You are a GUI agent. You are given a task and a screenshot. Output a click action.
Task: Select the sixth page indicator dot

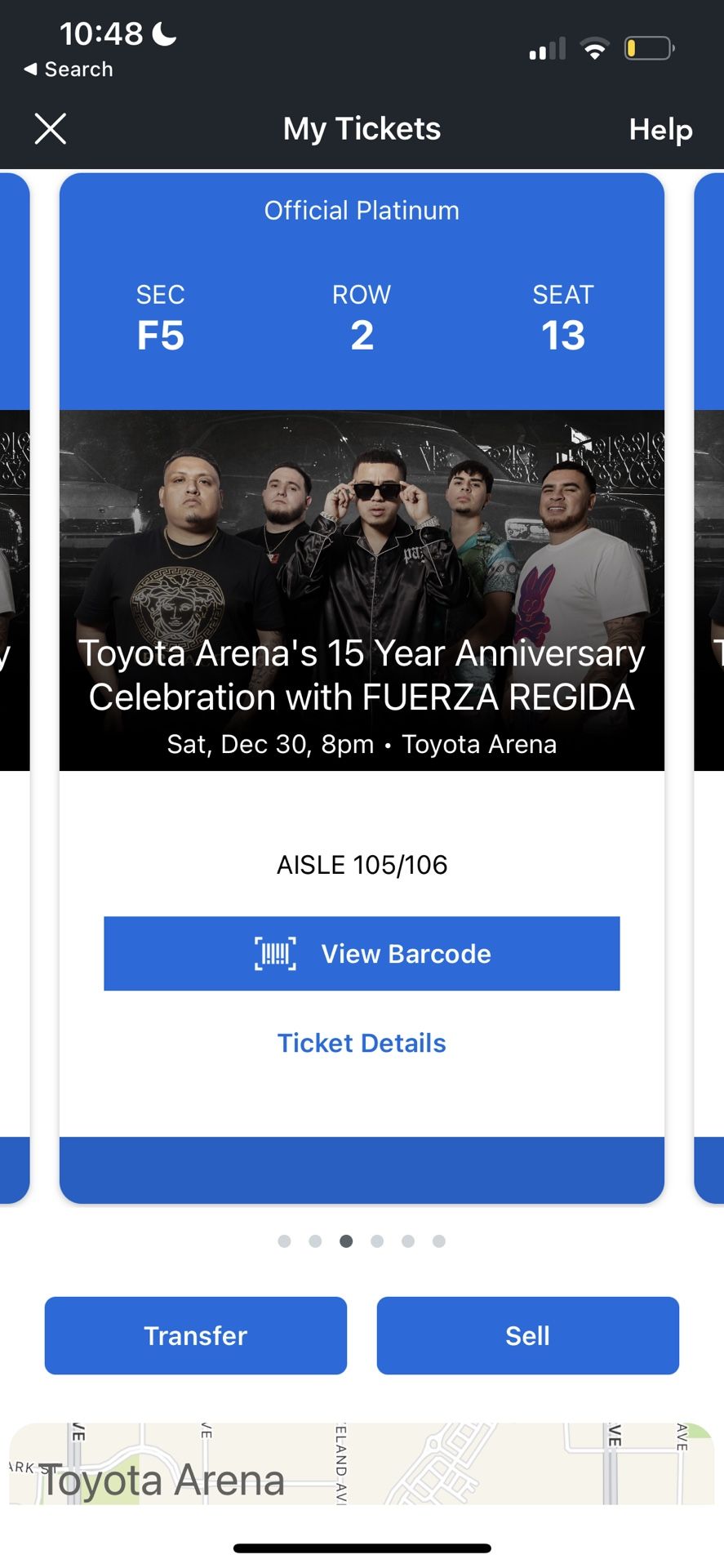(439, 1241)
